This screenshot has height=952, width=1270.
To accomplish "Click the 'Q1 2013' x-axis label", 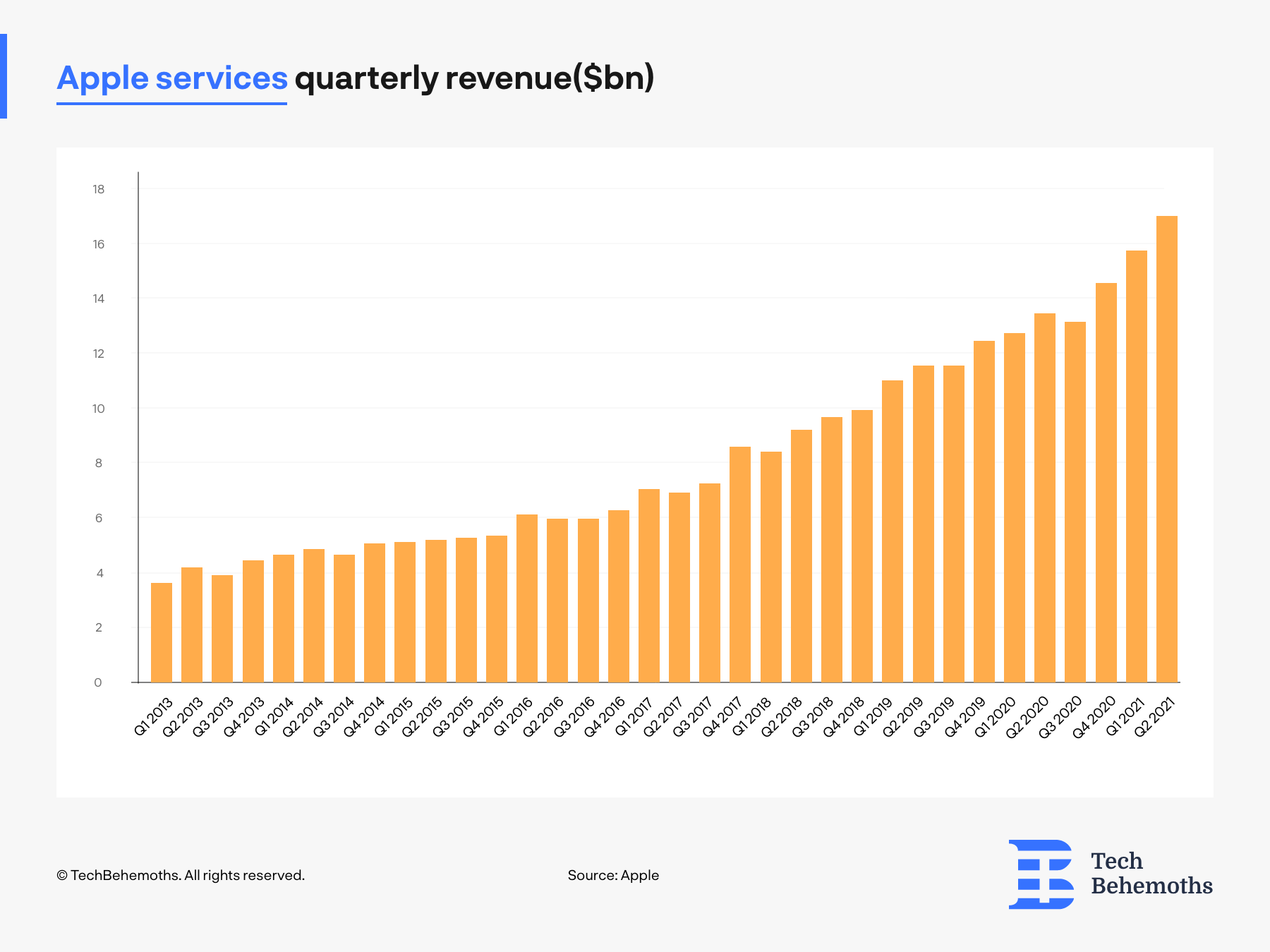I will pyautogui.click(x=153, y=717).
